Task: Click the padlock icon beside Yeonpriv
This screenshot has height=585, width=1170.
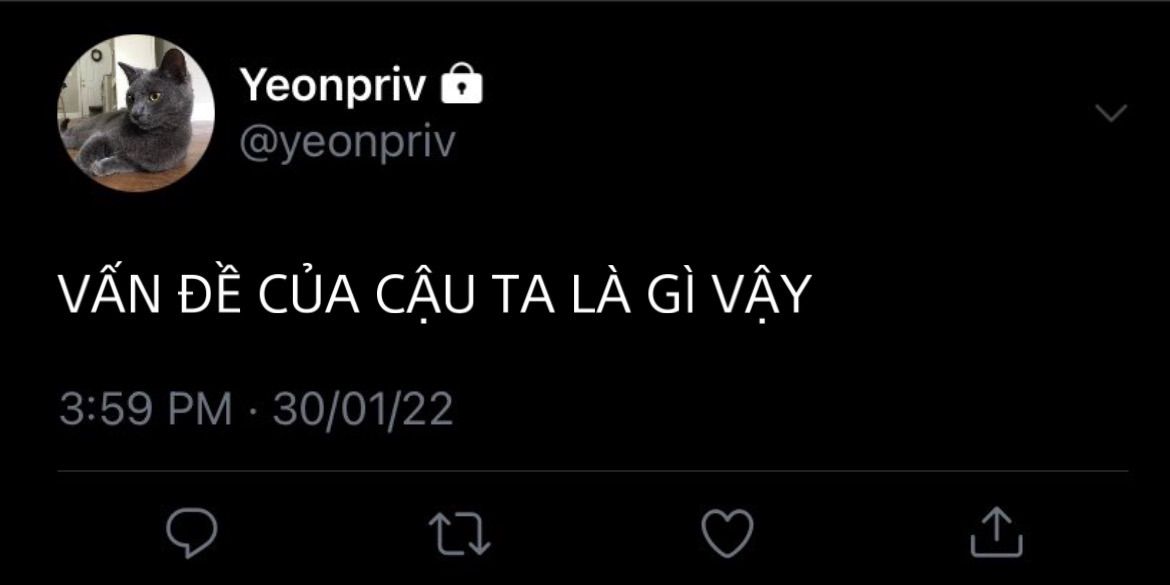Action: pyautogui.click(x=462, y=84)
